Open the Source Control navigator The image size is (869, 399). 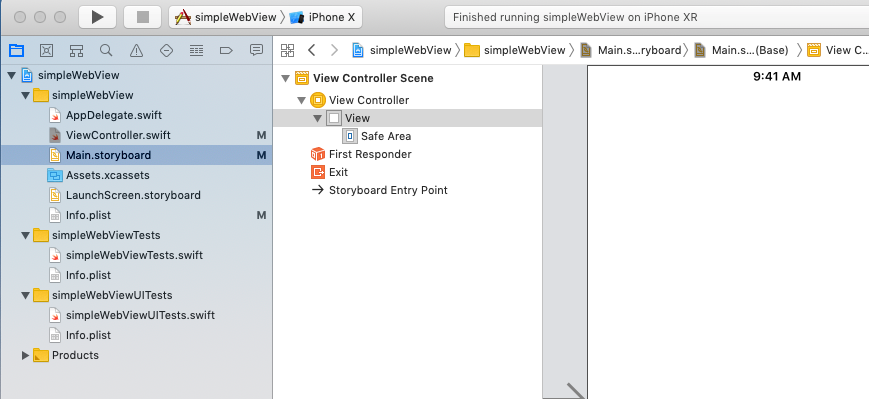click(x=47, y=51)
